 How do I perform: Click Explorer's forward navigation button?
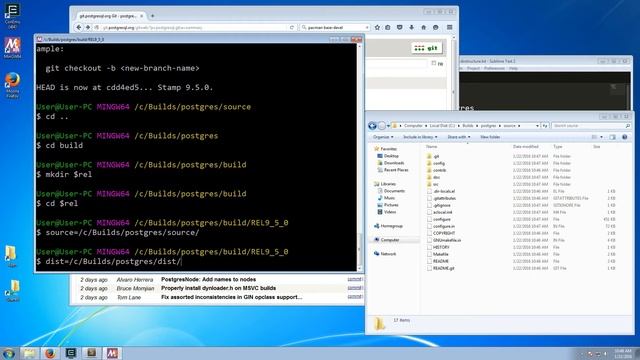coord(382,126)
